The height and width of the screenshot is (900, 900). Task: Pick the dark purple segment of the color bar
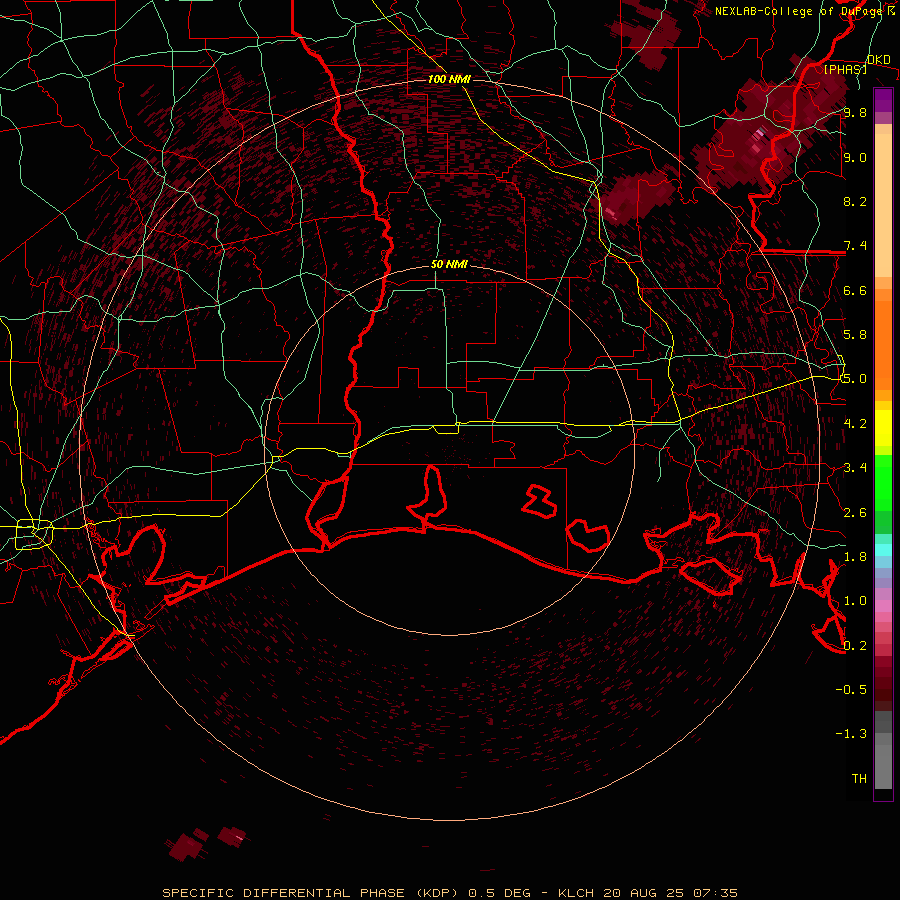coord(883,100)
